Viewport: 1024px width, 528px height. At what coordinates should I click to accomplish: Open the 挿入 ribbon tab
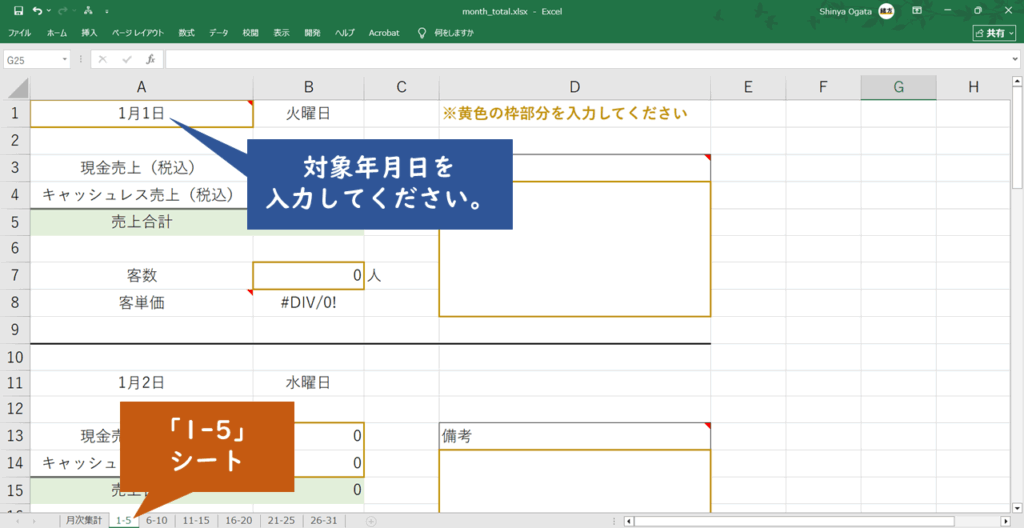[x=89, y=33]
